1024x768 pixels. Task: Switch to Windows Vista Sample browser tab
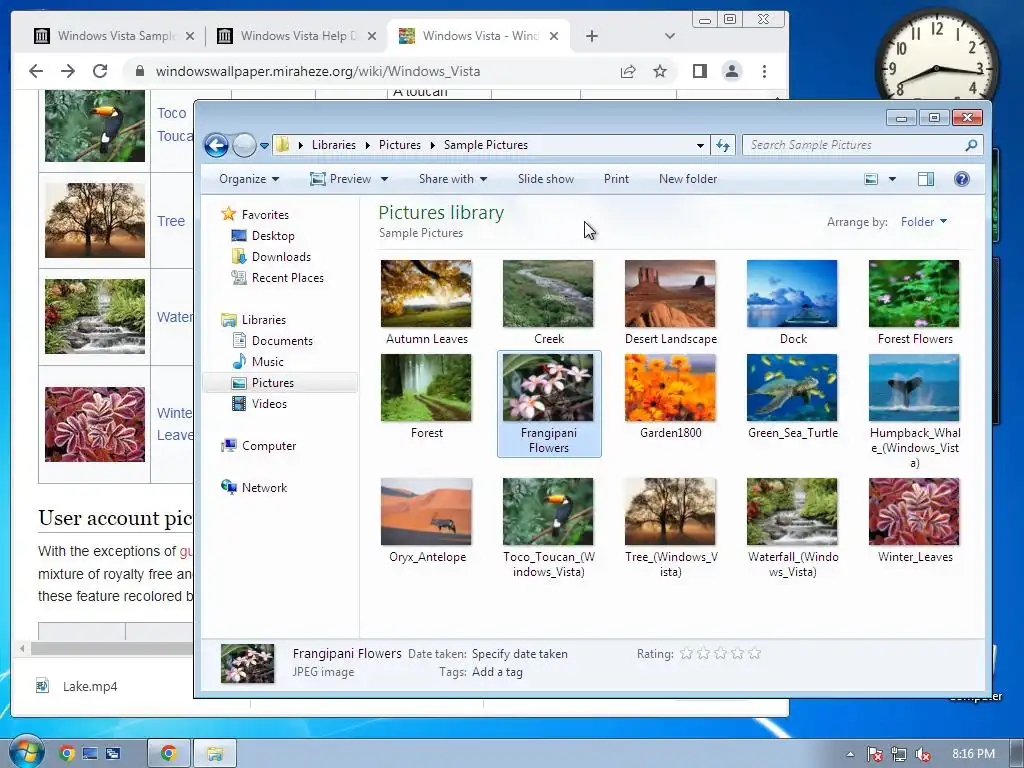click(114, 36)
